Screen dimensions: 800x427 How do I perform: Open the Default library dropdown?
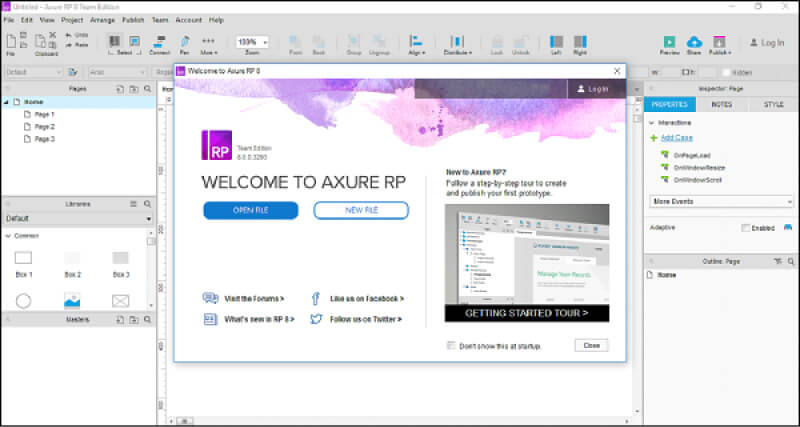click(78, 218)
